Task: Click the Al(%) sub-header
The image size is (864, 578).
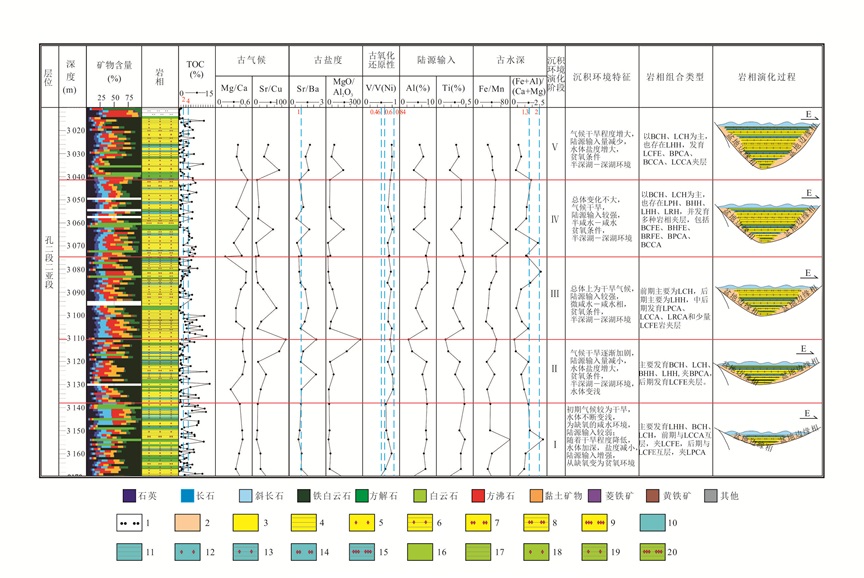Action: (418, 88)
